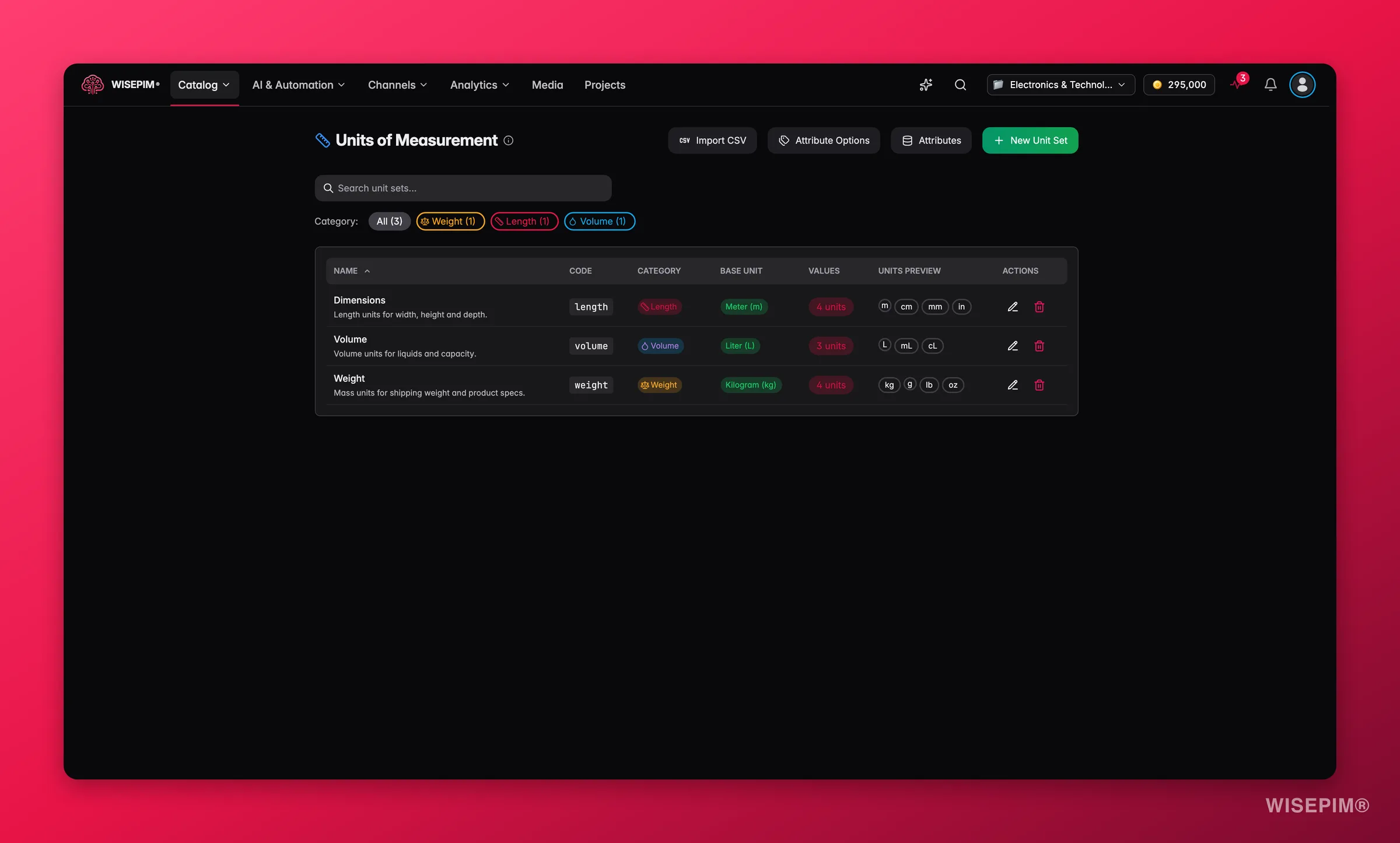Image resolution: width=1400 pixels, height=843 pixels.
Task: Click the 'in' unit chip
Action: [x=961, y=307]
